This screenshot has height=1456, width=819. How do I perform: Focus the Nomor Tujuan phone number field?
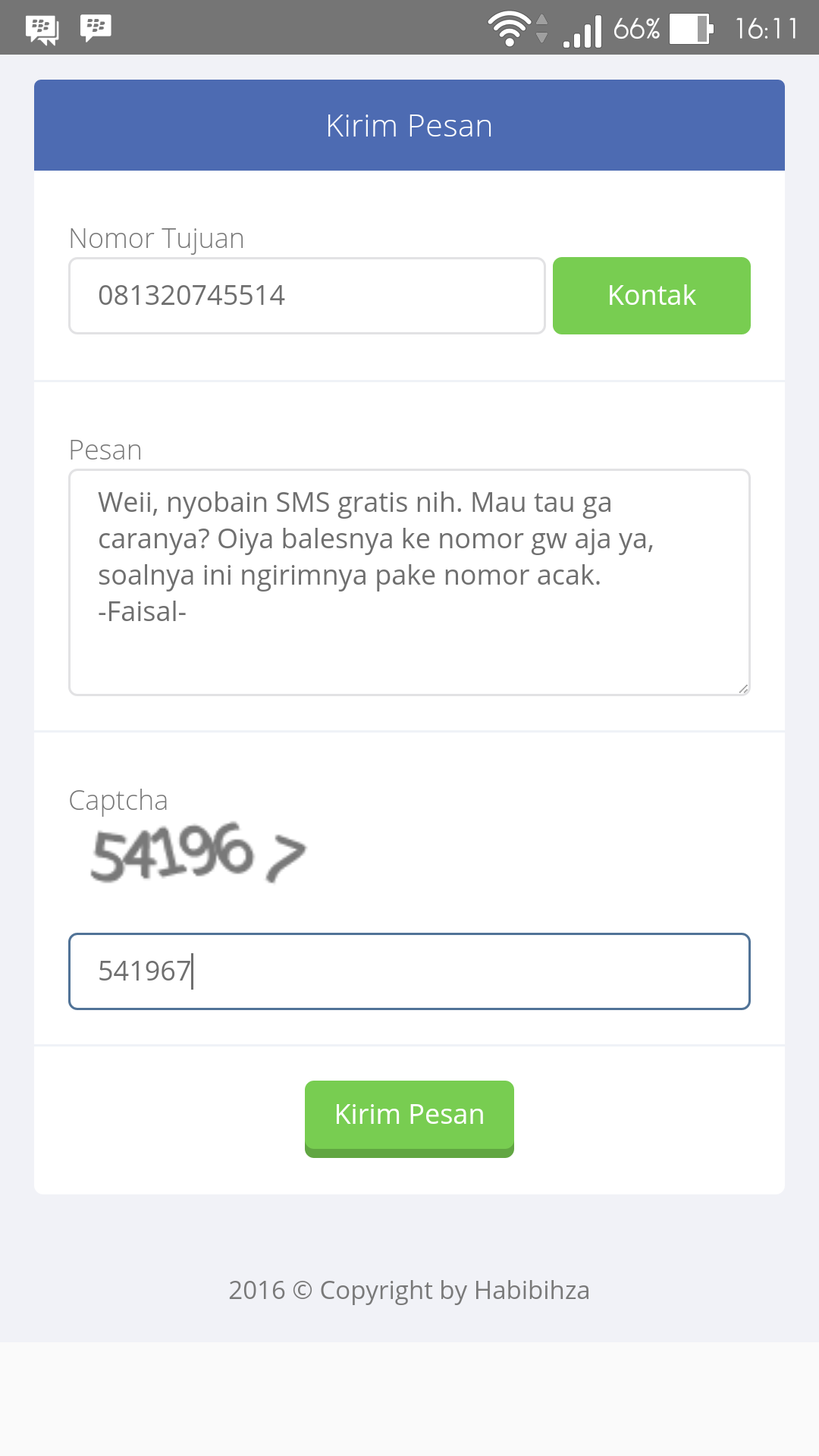[306, 296]
